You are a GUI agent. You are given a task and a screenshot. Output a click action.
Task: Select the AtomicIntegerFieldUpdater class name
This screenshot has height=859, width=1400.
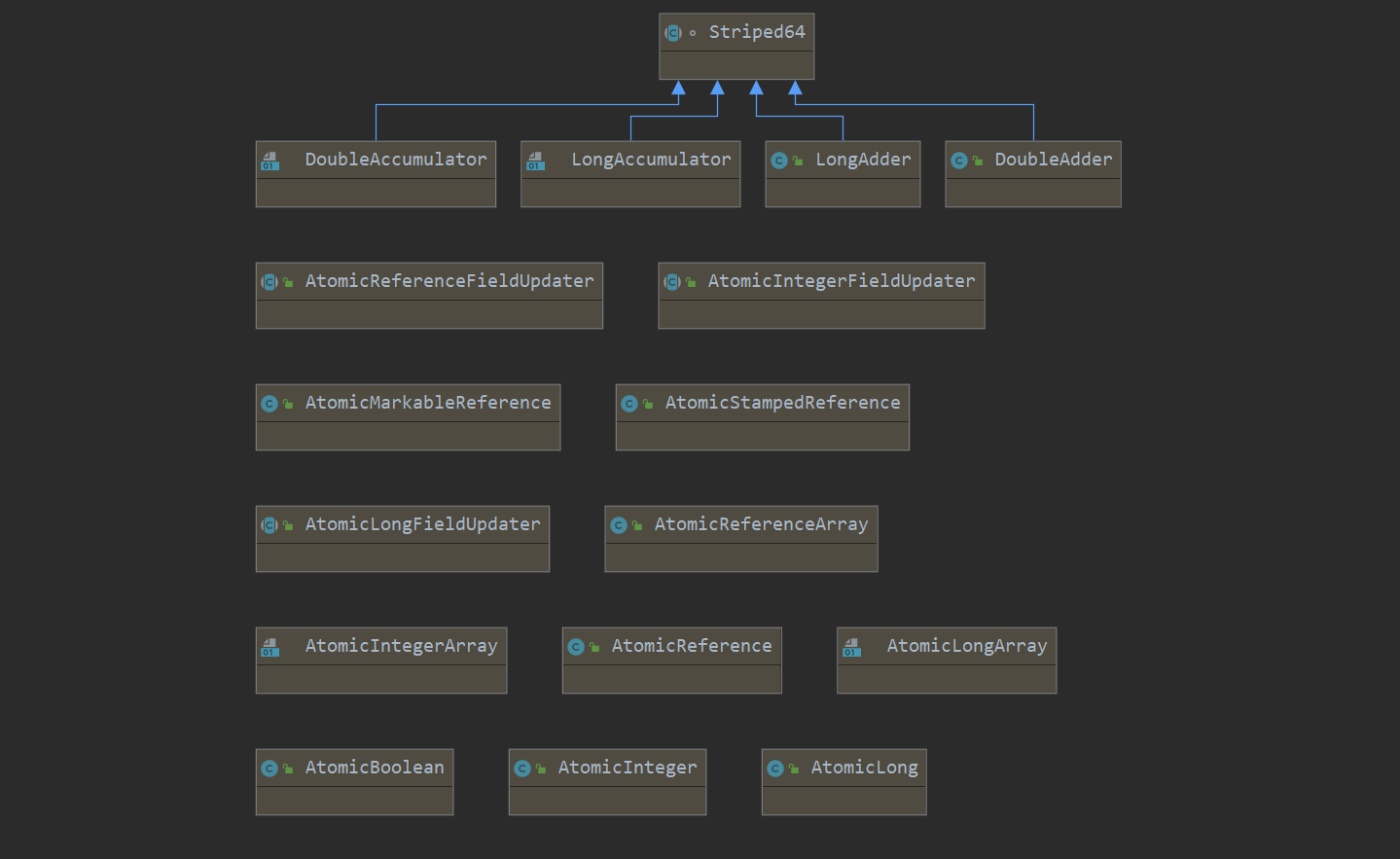(842, 281)
